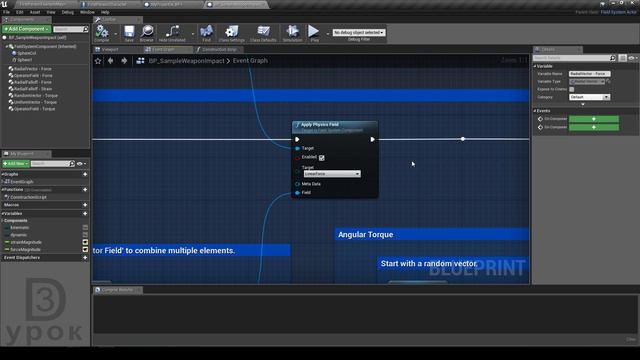Click the Simulation toolbar icon
Viewport: 640px width, 360px height.
pyautogui.click(x=293, y=33)
